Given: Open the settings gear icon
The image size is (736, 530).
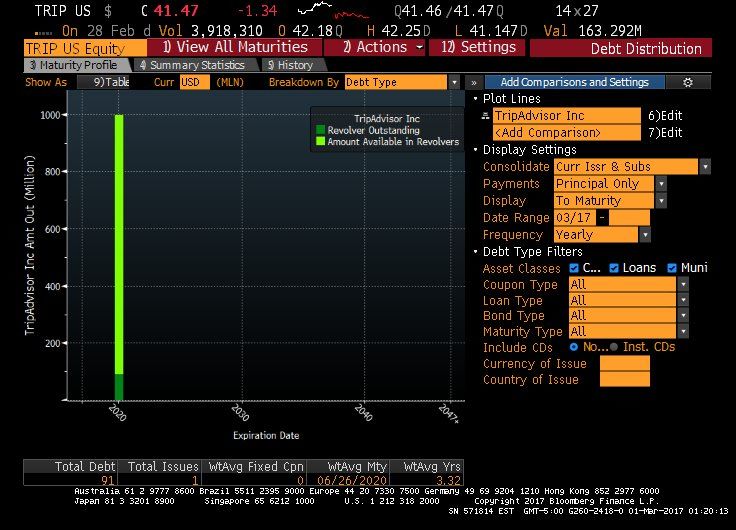Looking at the screenshot, I should (687, 82).
